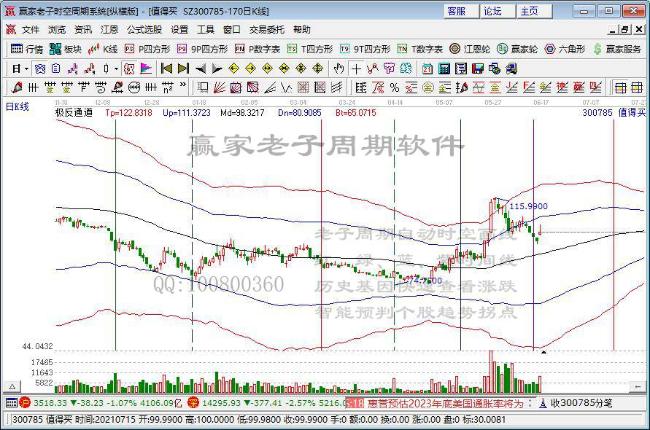This screenshot has height=430, width=650.
Task: Switch to the K线 candlestick view
Action: point(102,49)
